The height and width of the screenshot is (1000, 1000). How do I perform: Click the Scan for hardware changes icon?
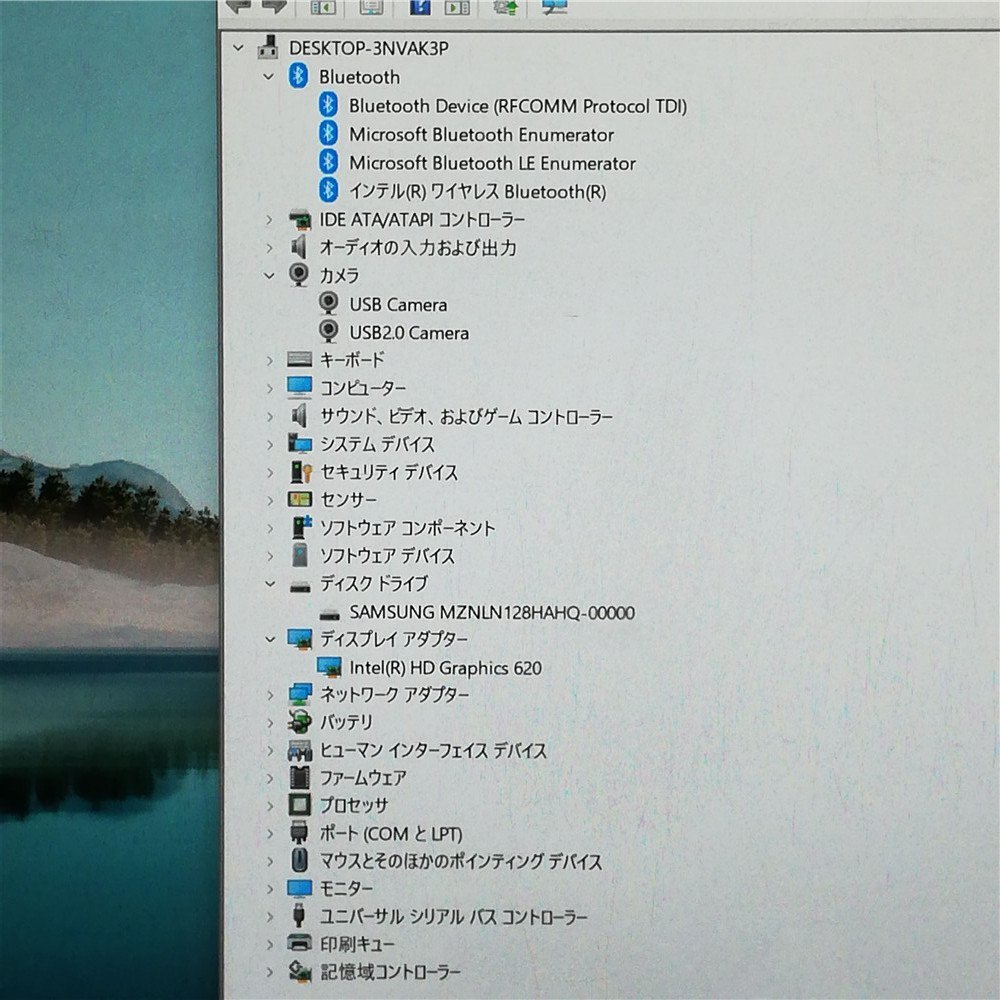551,8
